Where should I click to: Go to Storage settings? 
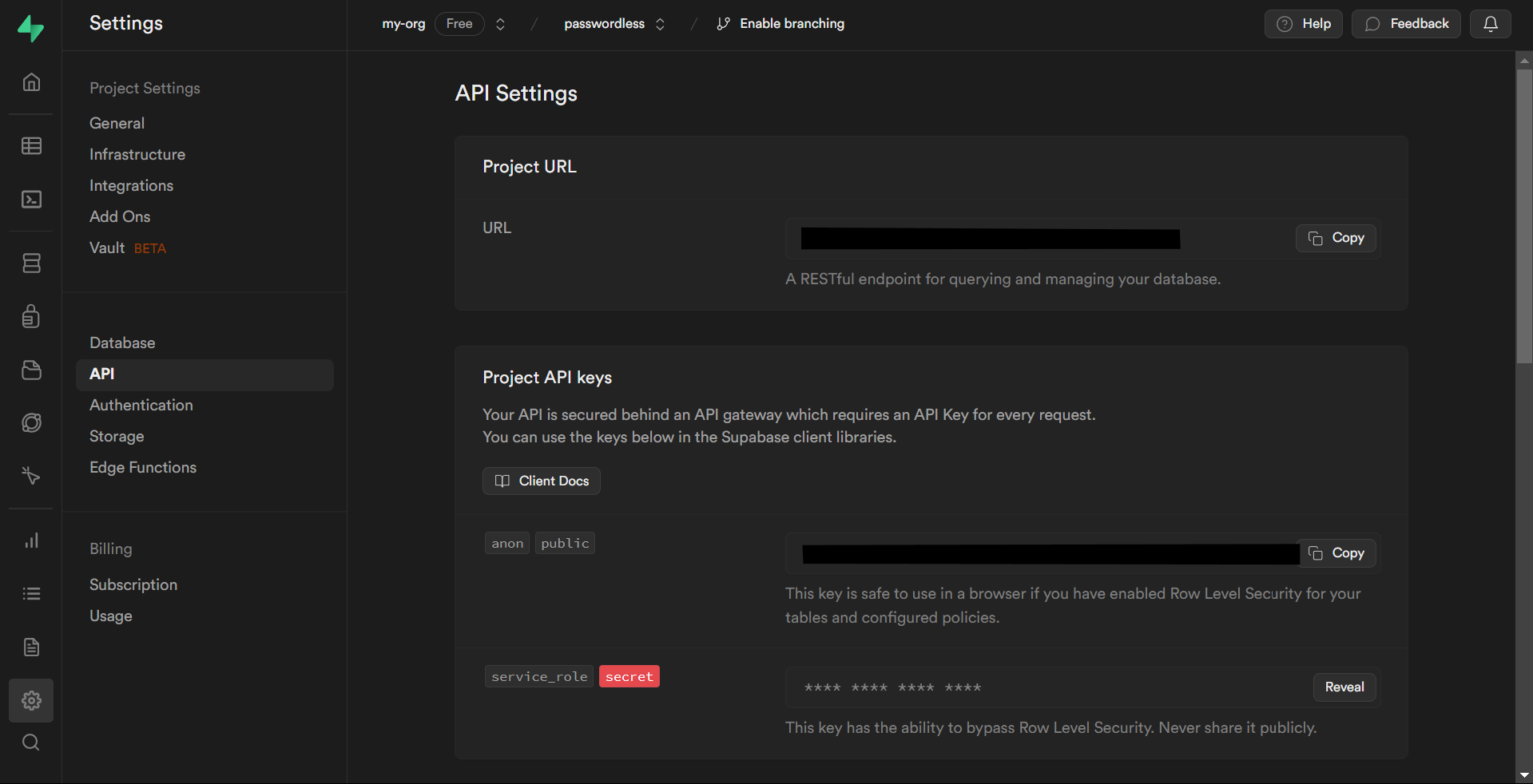[117, 436]
